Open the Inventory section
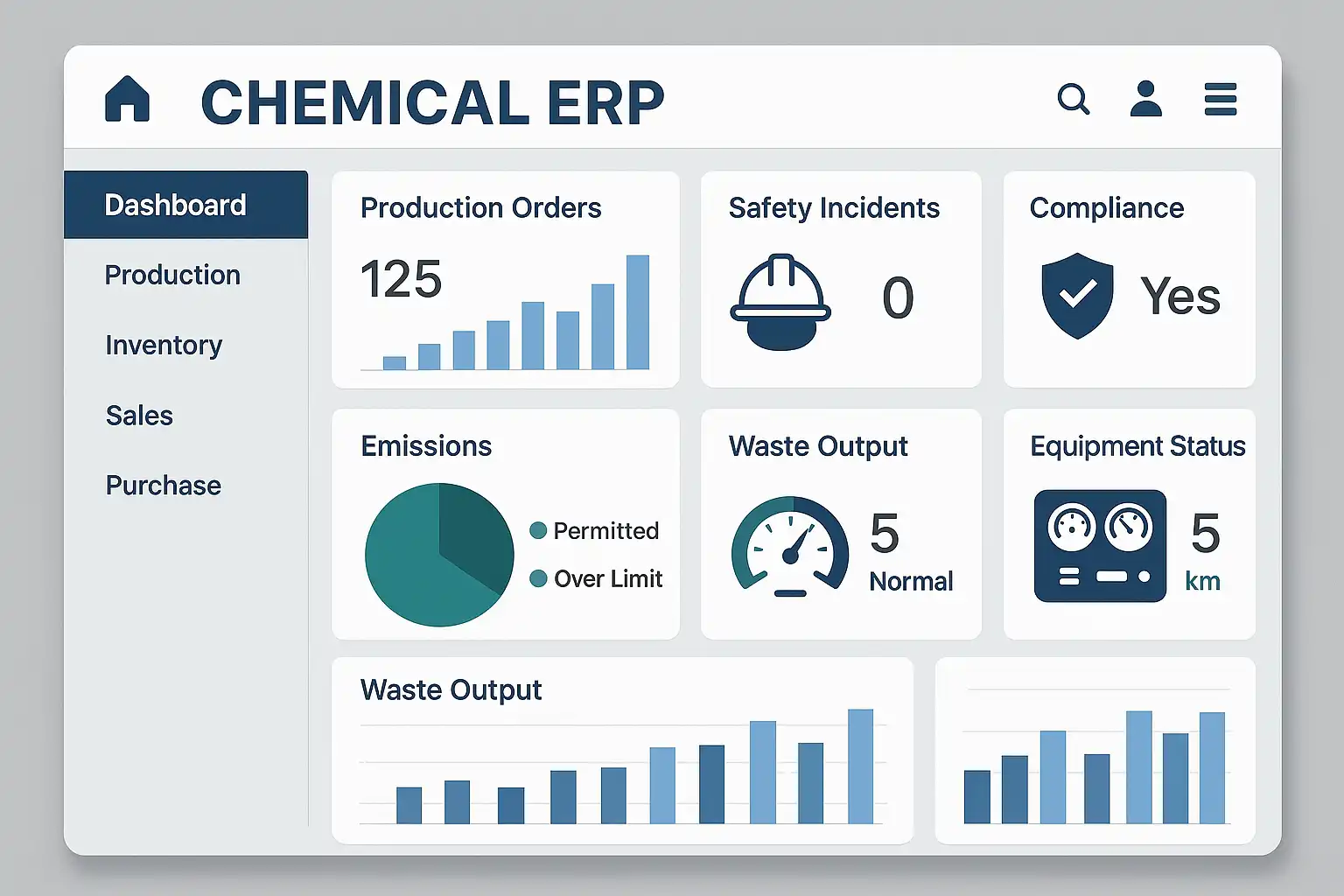This screenshot has width=1344, height=896. [164, 345]
